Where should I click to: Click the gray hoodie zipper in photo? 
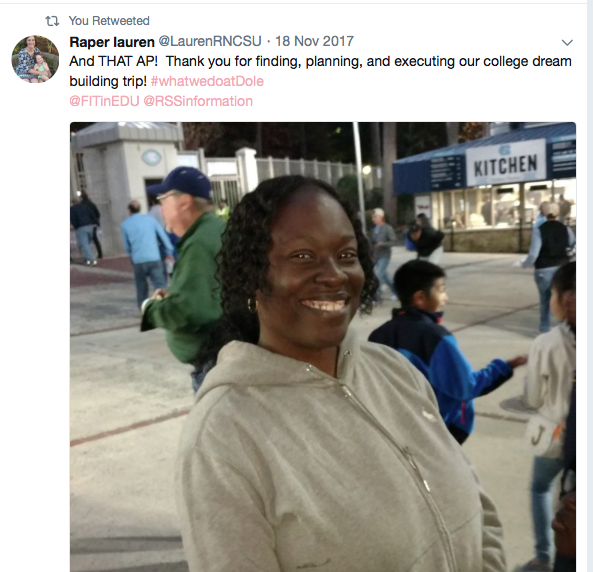(386, 435)
